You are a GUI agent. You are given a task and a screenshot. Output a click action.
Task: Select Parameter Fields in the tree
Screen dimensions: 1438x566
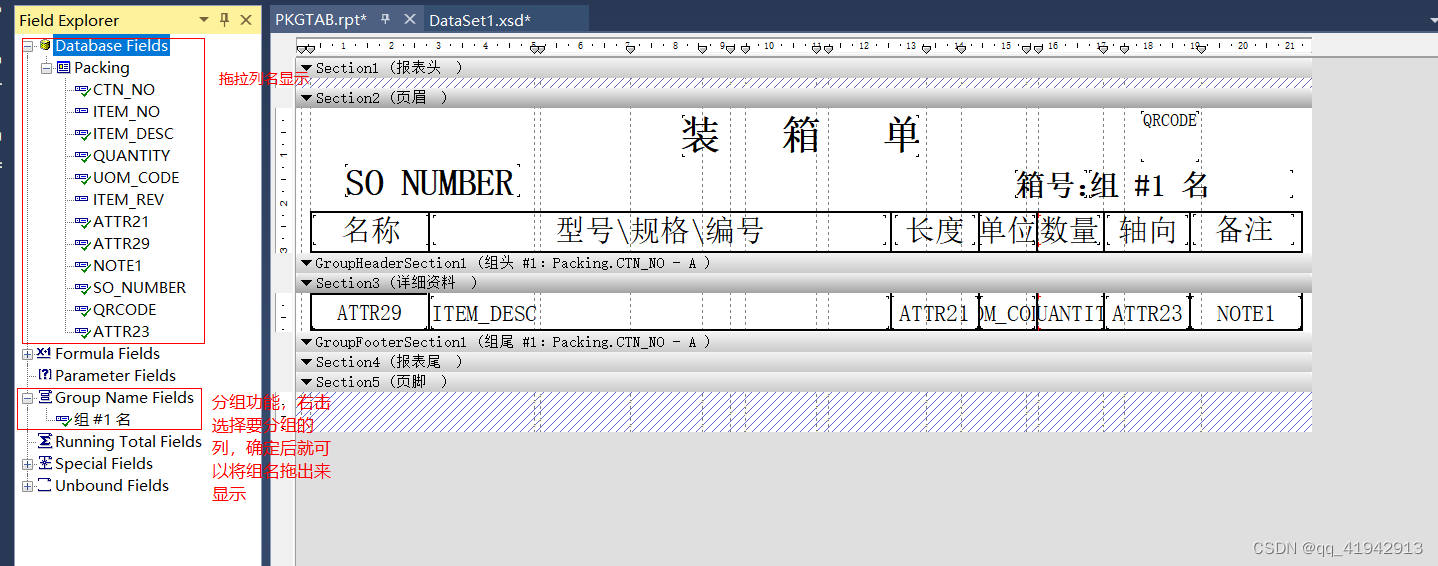click(x=115, y=376)
